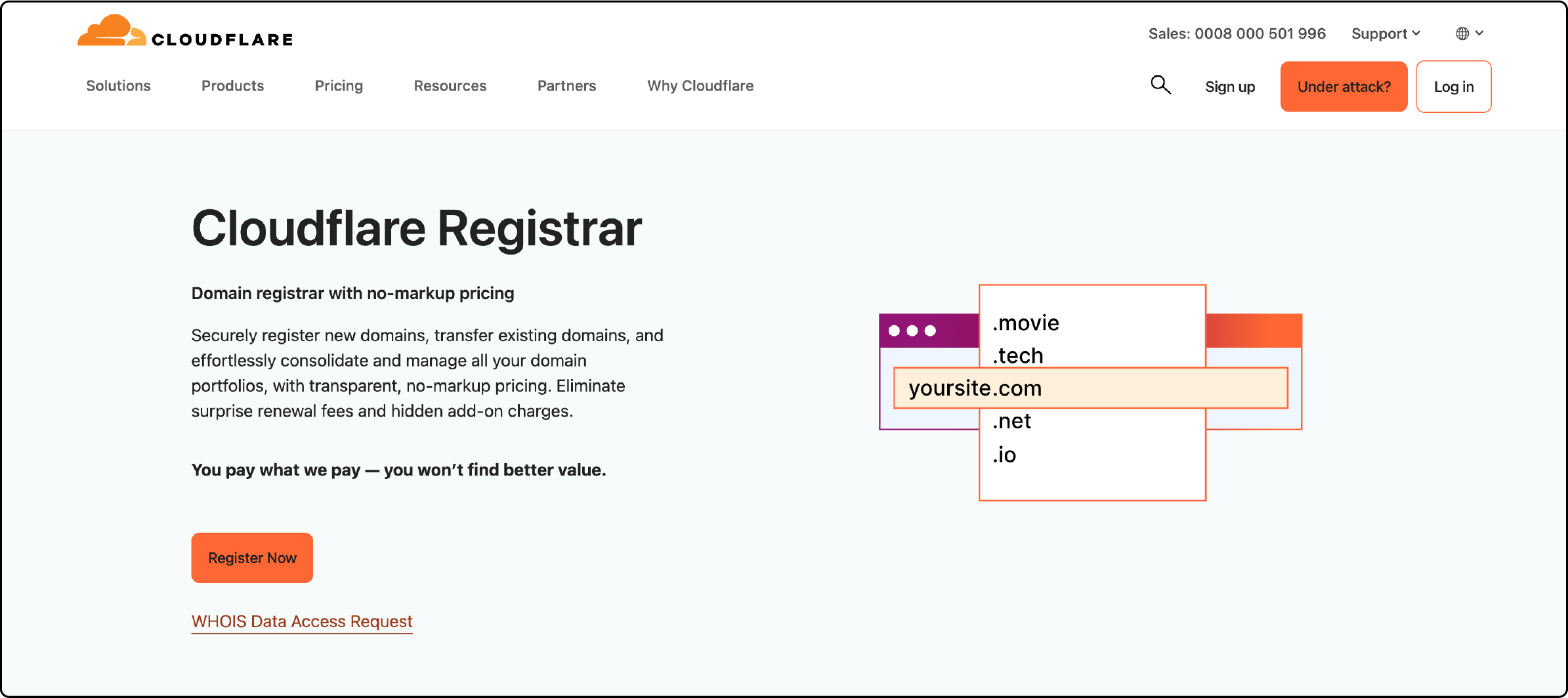Click the 'Domain registrar with no-markup pricing' subtitle
This screenshot has width=1568, height=698.
point(352,293)
